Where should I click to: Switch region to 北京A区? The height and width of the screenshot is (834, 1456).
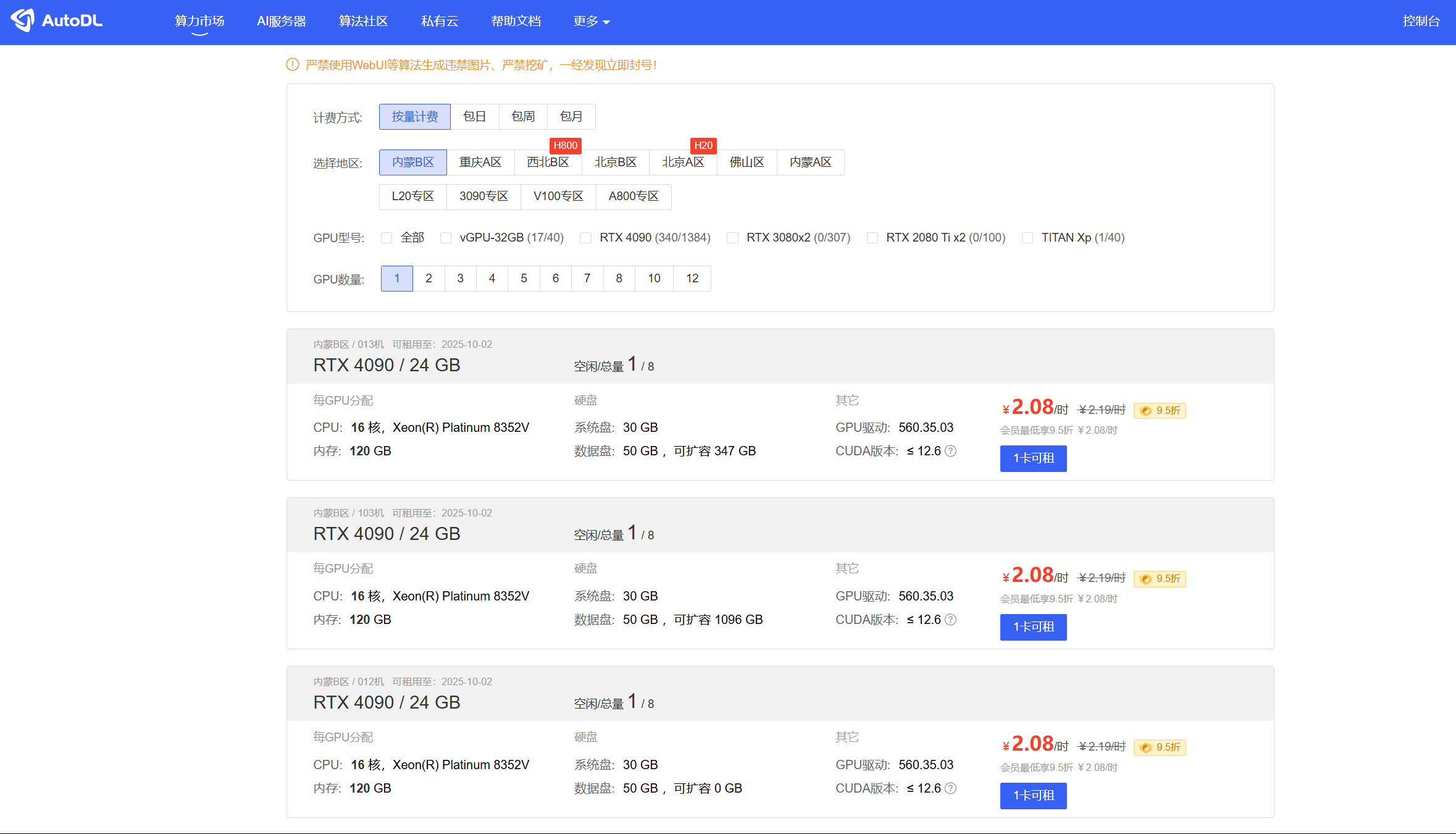(x=682, y=162)
